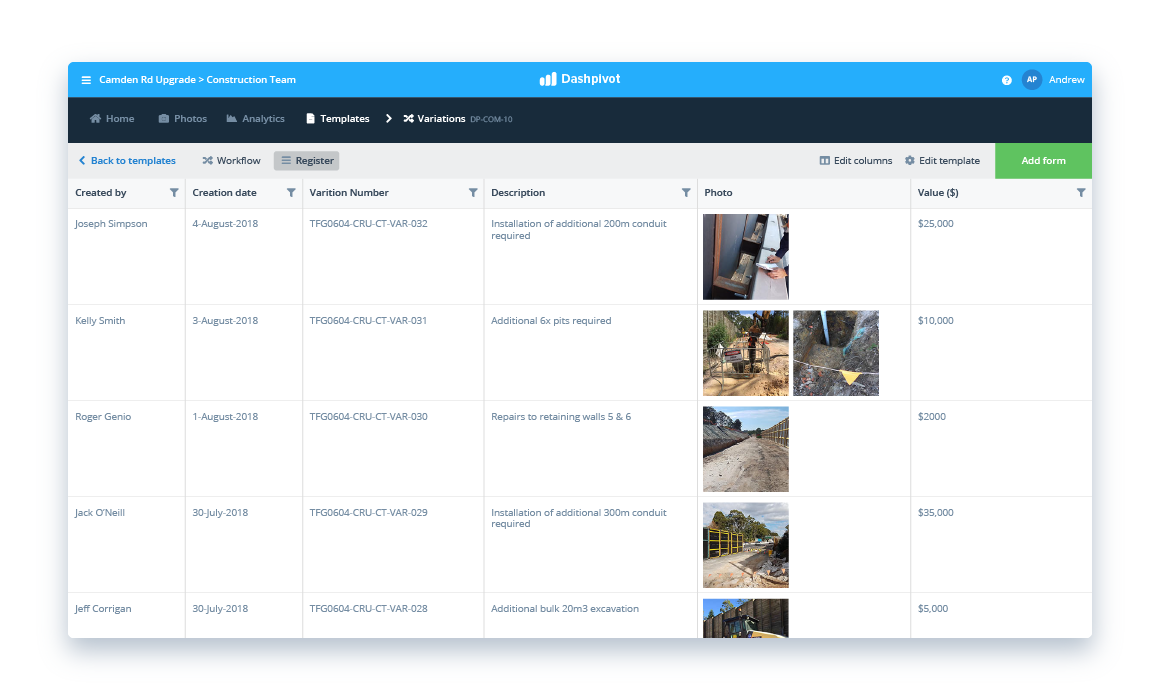Select the Templates tab
Screen dimensions: 1160x700
(337, 118)
